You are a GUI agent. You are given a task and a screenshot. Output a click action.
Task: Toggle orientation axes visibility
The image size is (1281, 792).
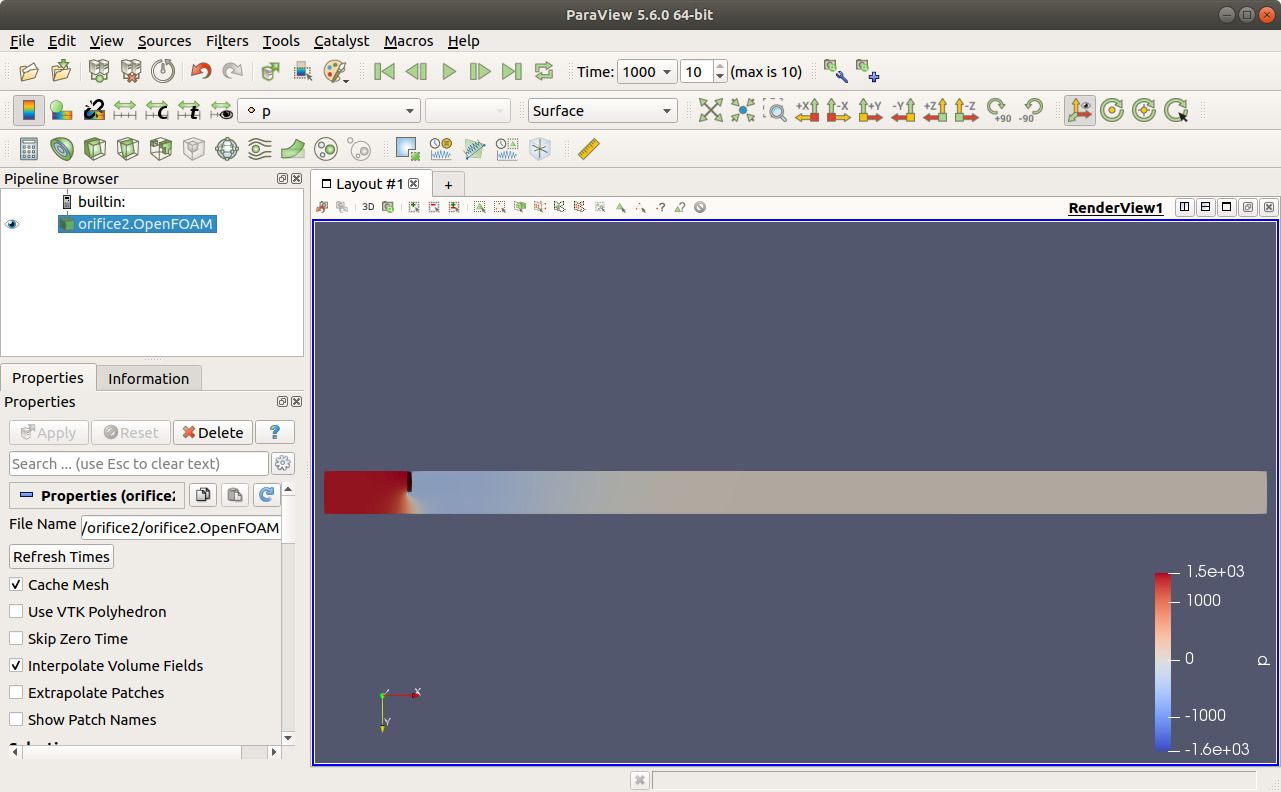(x=1080, y=110)
